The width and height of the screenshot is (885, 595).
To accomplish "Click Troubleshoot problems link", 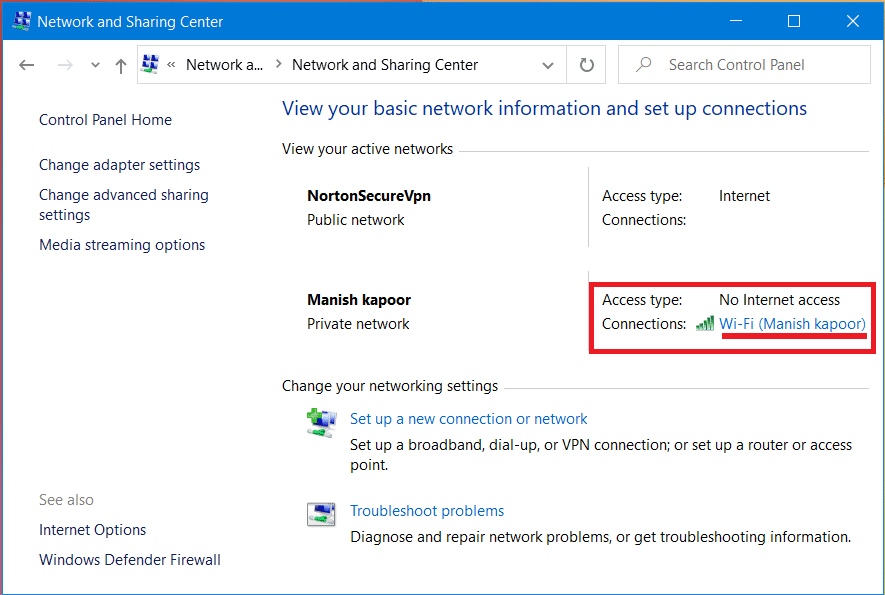I will [x=427, y=511].
